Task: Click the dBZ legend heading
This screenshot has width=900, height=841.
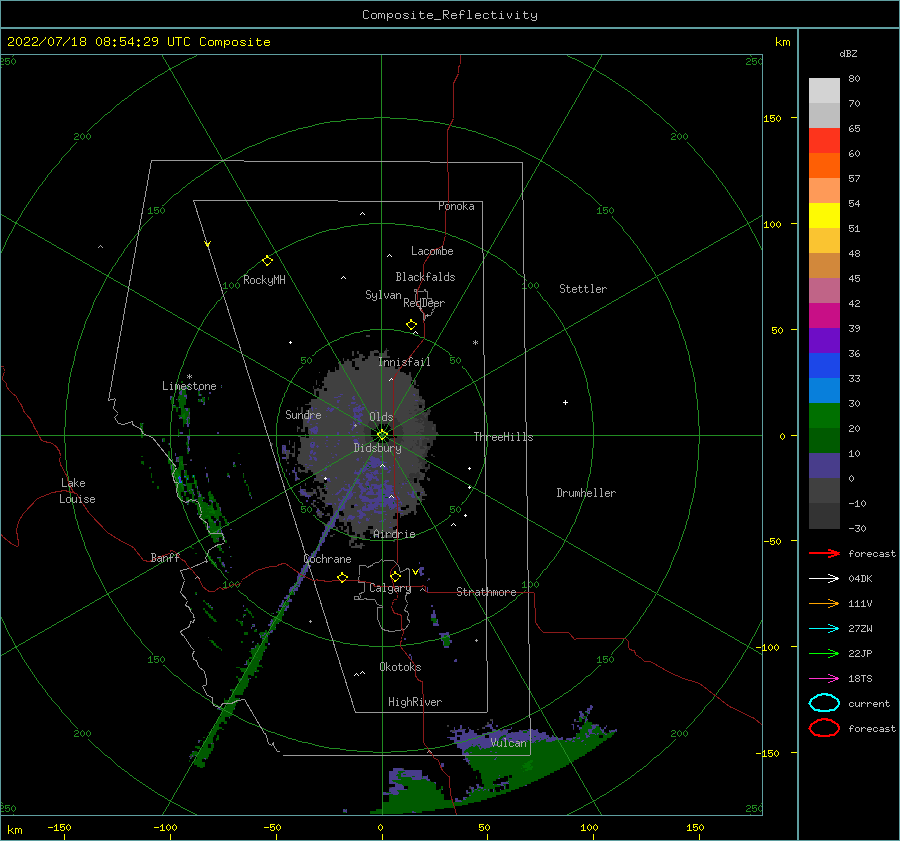Action: tap(848, 53)
